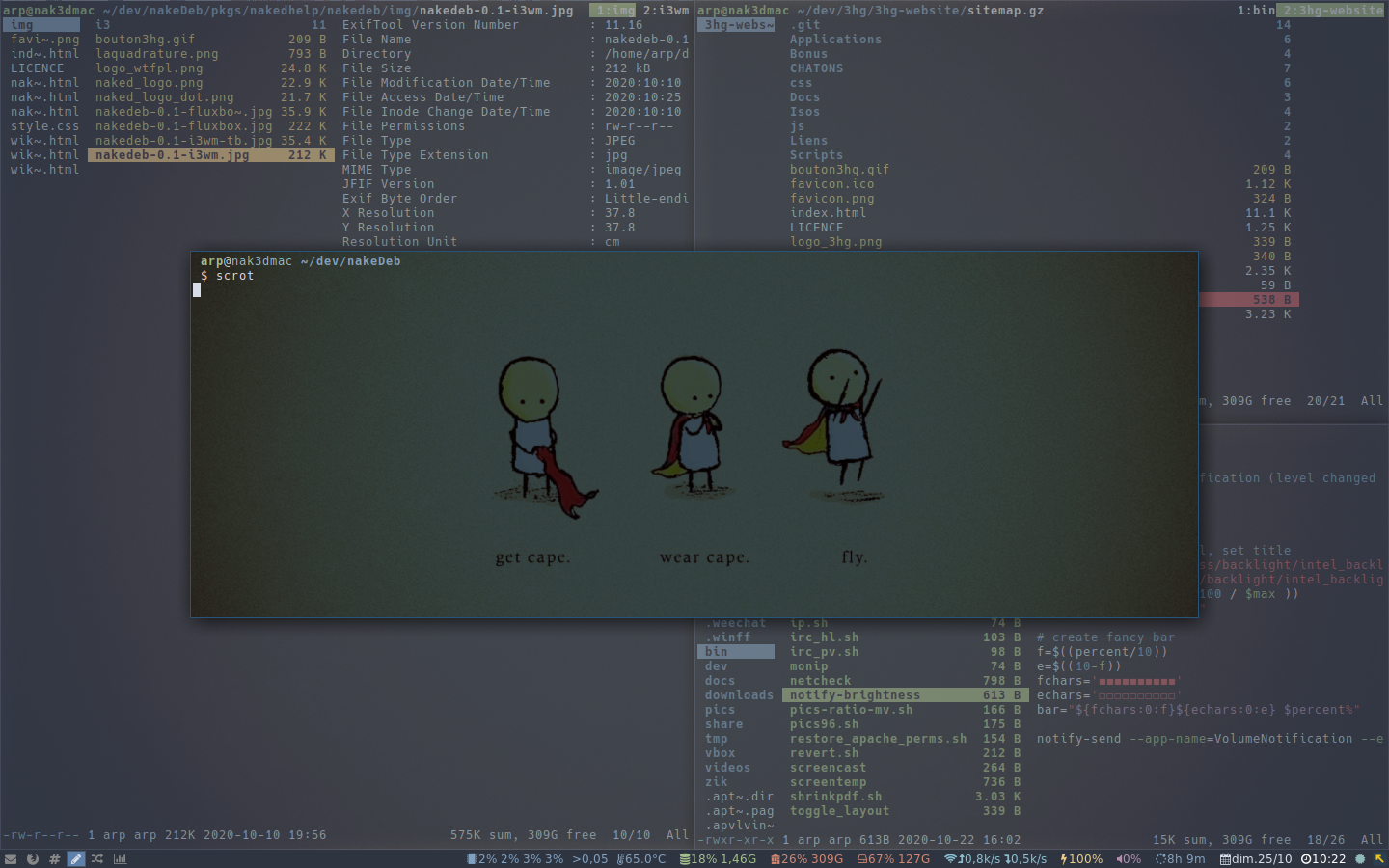
Task: Click the uptime 8h 9m indicator
Action: click(1180, 858)
